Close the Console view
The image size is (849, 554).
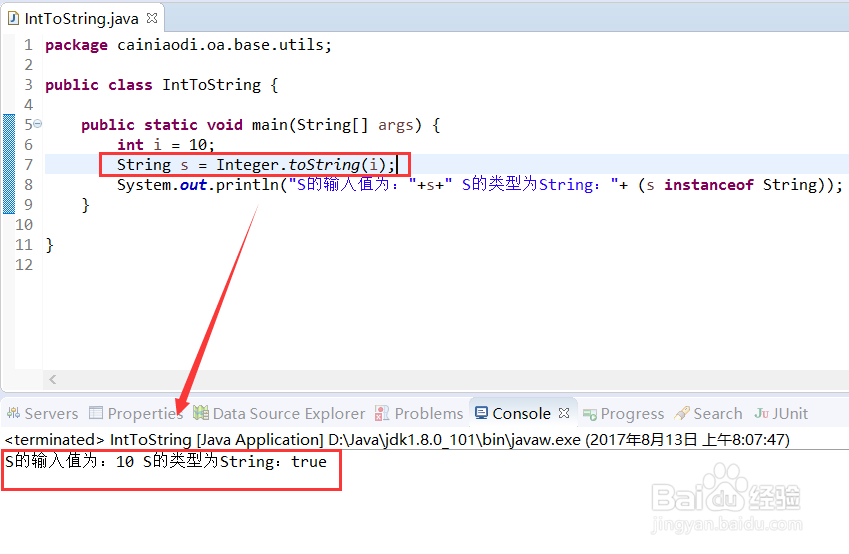pyautogui.click(x=564, y=413)
